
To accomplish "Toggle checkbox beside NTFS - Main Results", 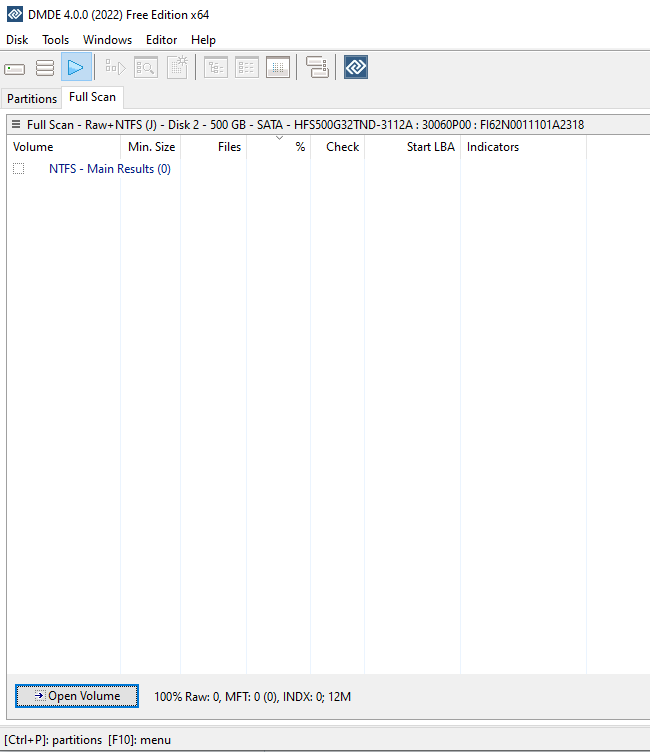I will tap(18, 169).
